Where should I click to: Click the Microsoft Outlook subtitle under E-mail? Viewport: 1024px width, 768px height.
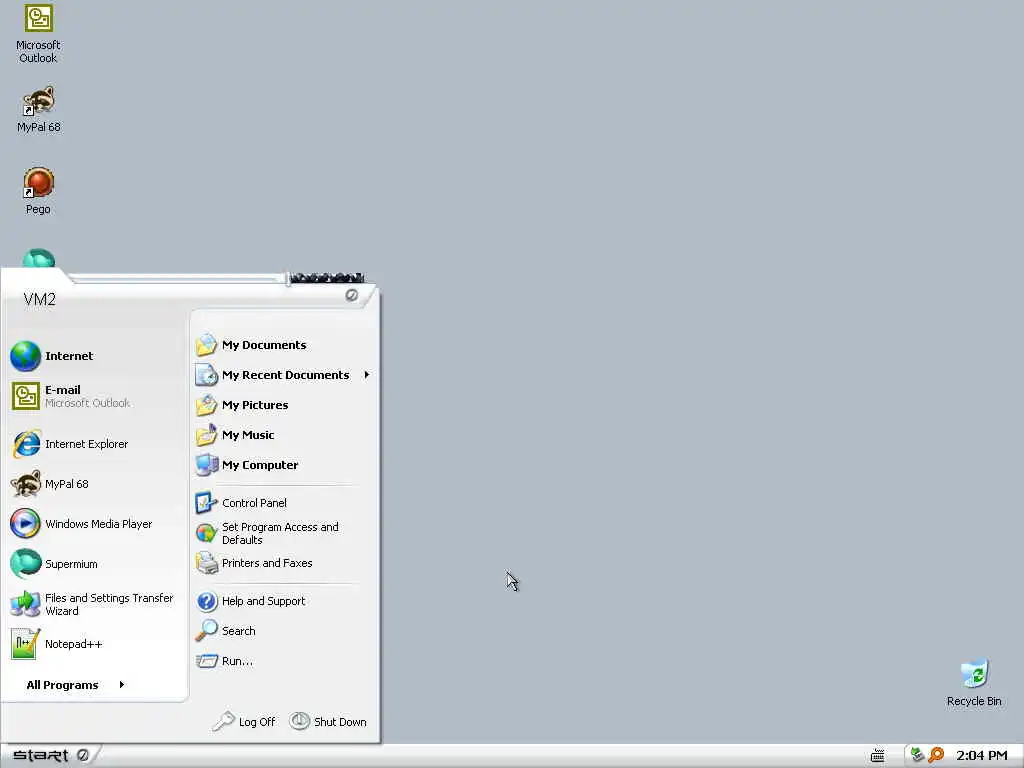88,403
